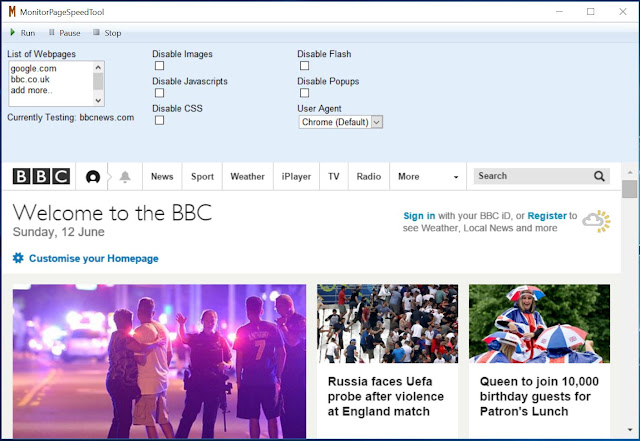Image resolution: width=640 pixels, height=441 pixels.
Task: Click the Run toolbar button
Action: [x=23, y=33]
